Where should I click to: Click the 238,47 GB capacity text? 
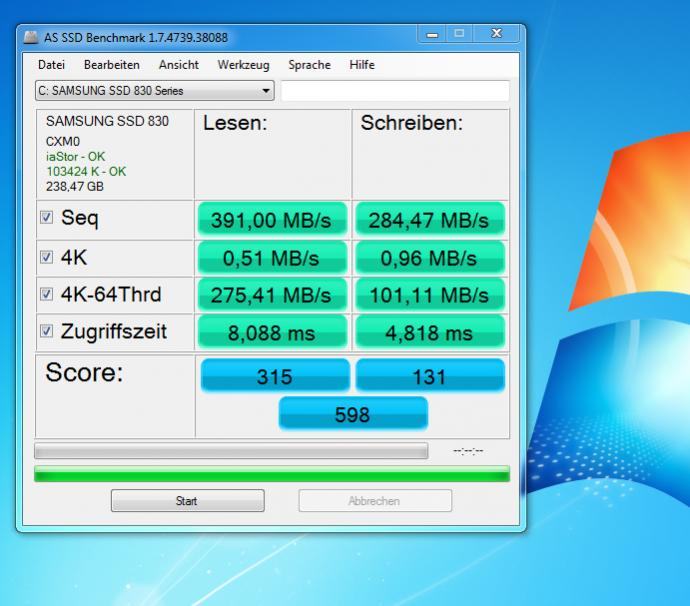click(x=75, y=187)
